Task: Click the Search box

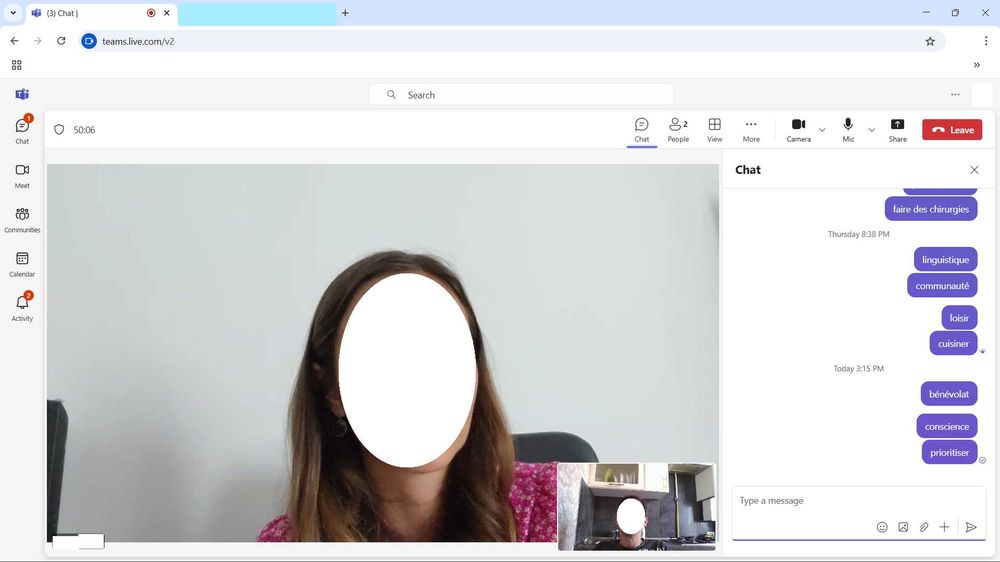Action: tap(521, 94)
